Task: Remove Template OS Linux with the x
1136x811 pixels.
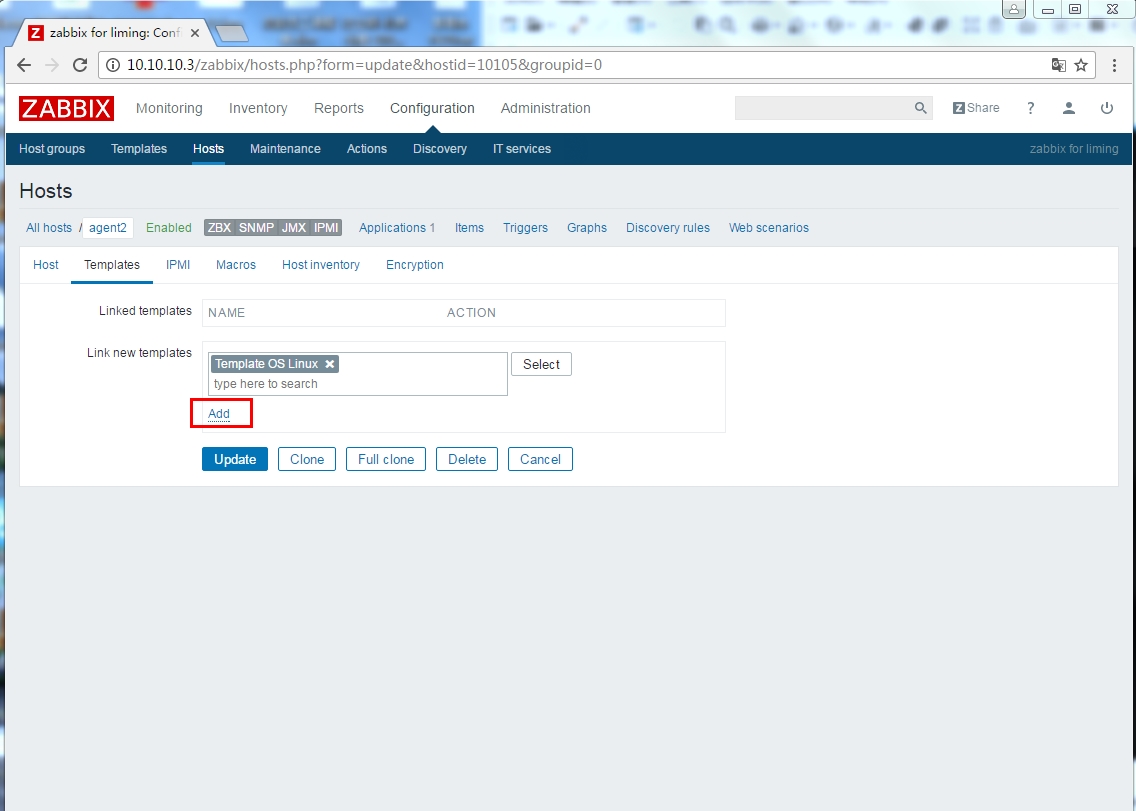Action: (330, 364)
